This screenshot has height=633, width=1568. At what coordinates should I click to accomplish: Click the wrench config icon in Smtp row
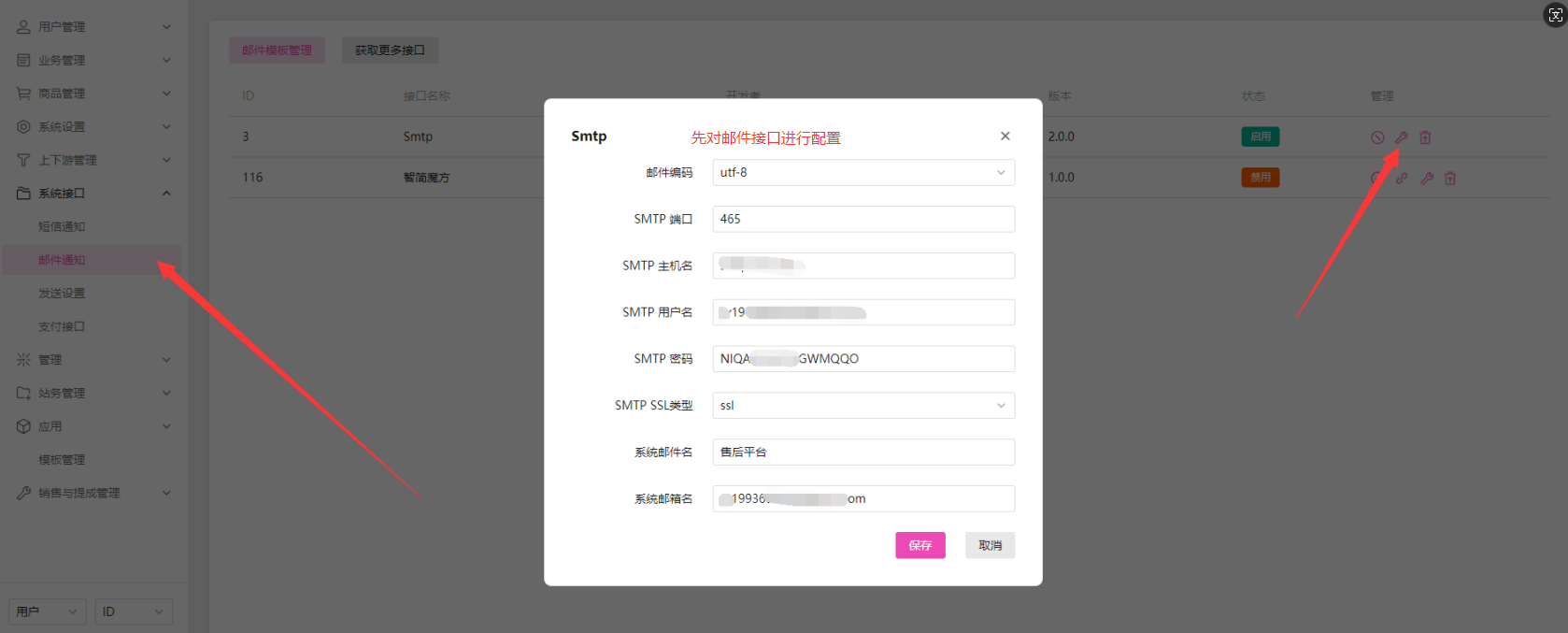pyautogui.click(x=1402, y=137)
